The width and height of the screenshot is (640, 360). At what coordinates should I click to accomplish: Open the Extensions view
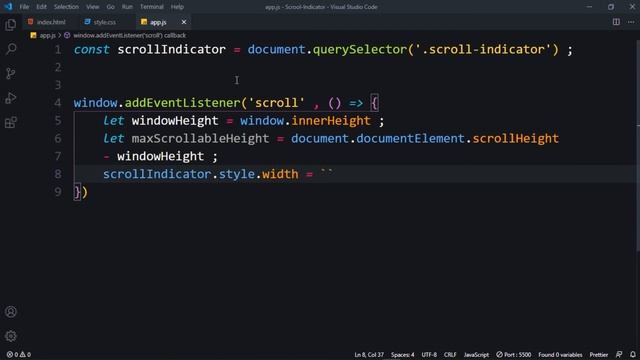click(11, 122)
